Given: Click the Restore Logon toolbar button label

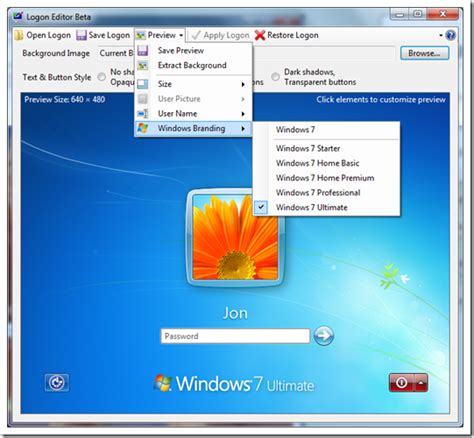Looking at the screenshot, I should pyautogui.click(x=293, y=35).
